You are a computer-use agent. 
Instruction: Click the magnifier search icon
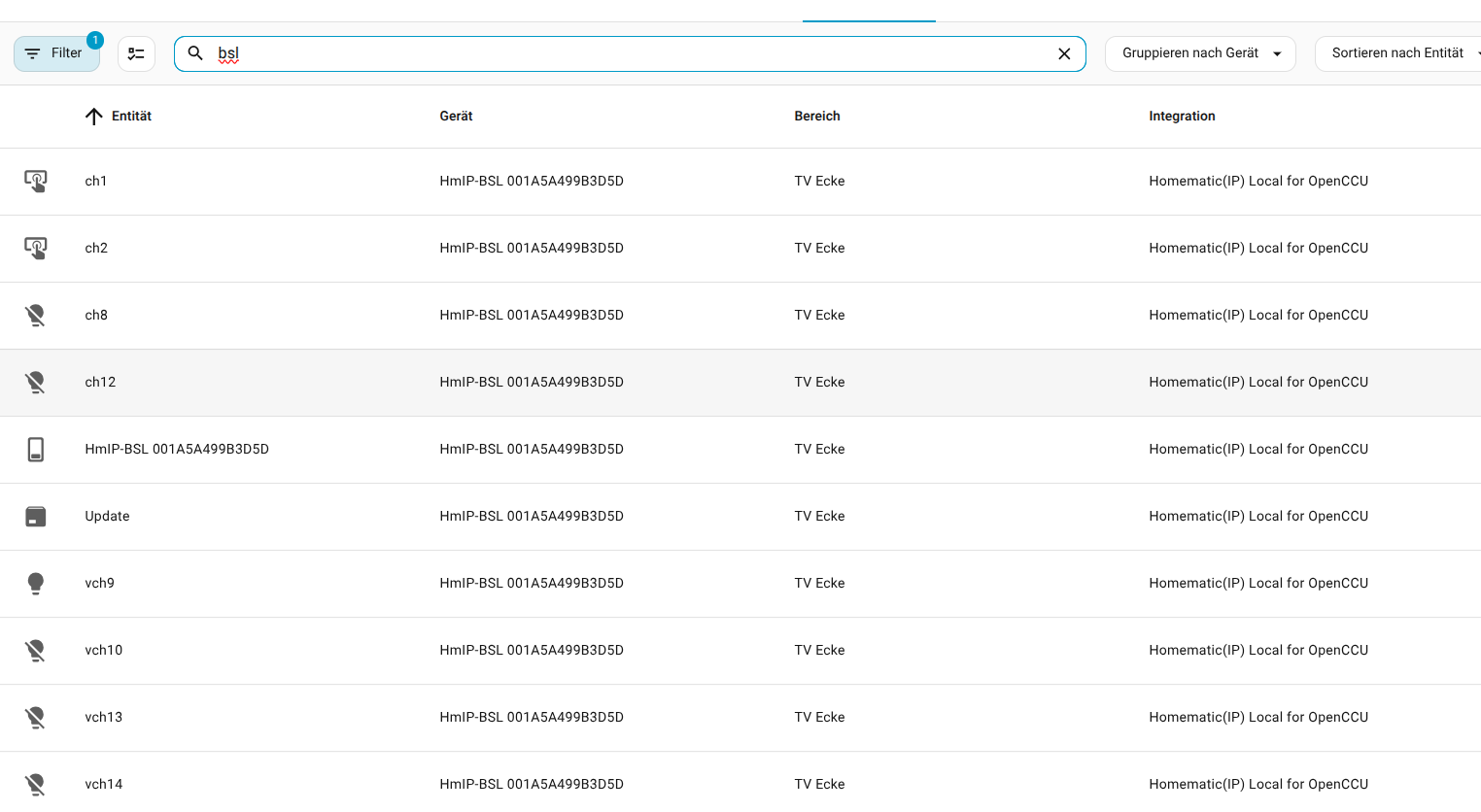(x=195, y=53)
